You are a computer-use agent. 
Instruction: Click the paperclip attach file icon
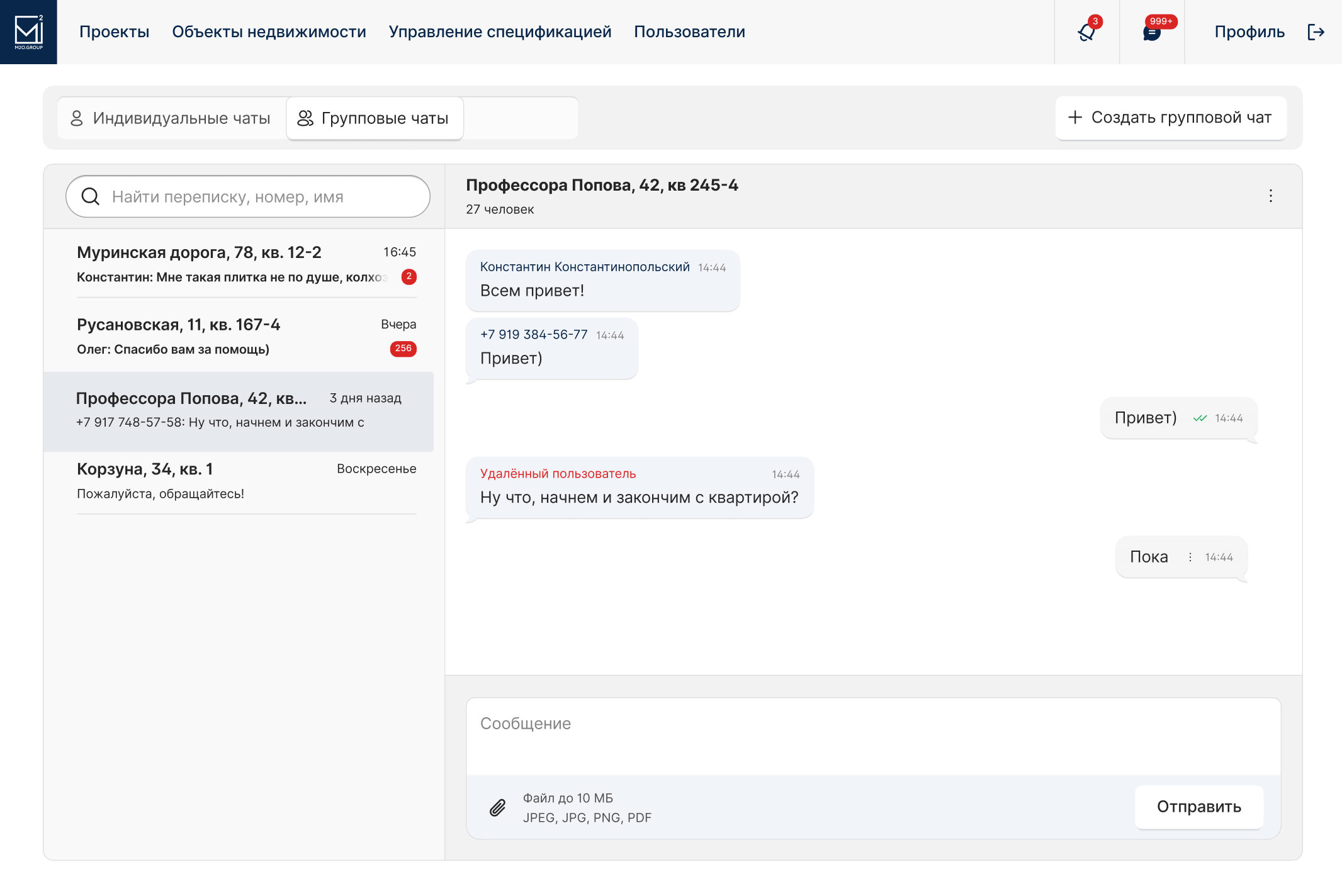tap(498, 807)
